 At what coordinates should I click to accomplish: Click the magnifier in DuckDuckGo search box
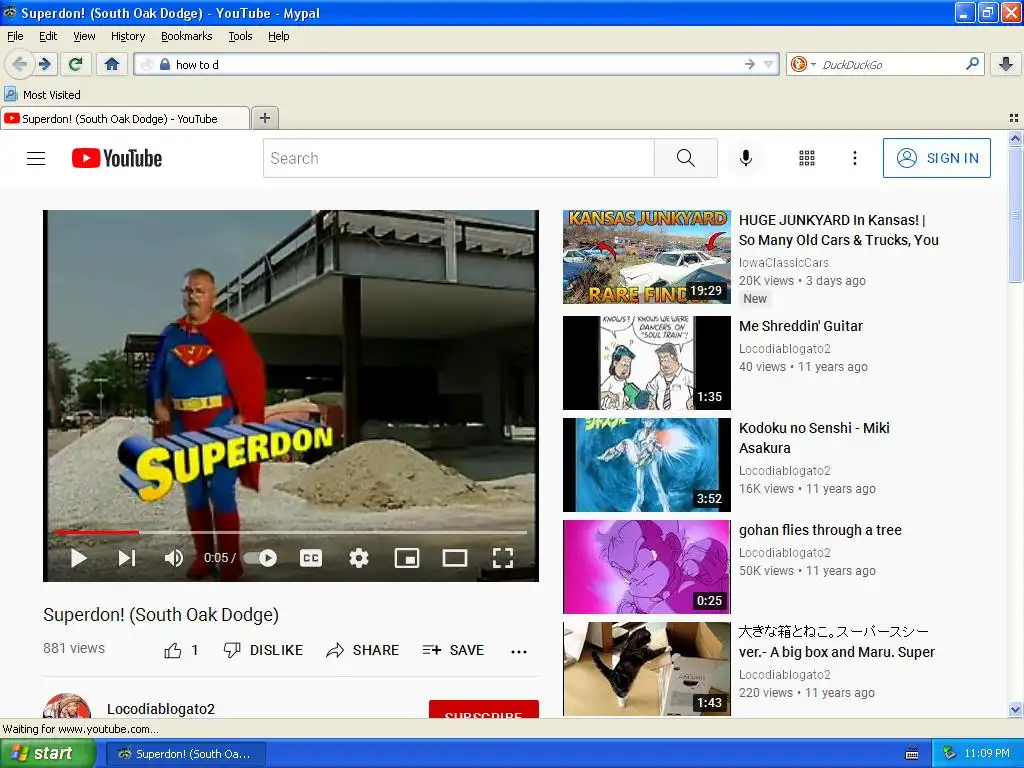[x=972, y=64]
